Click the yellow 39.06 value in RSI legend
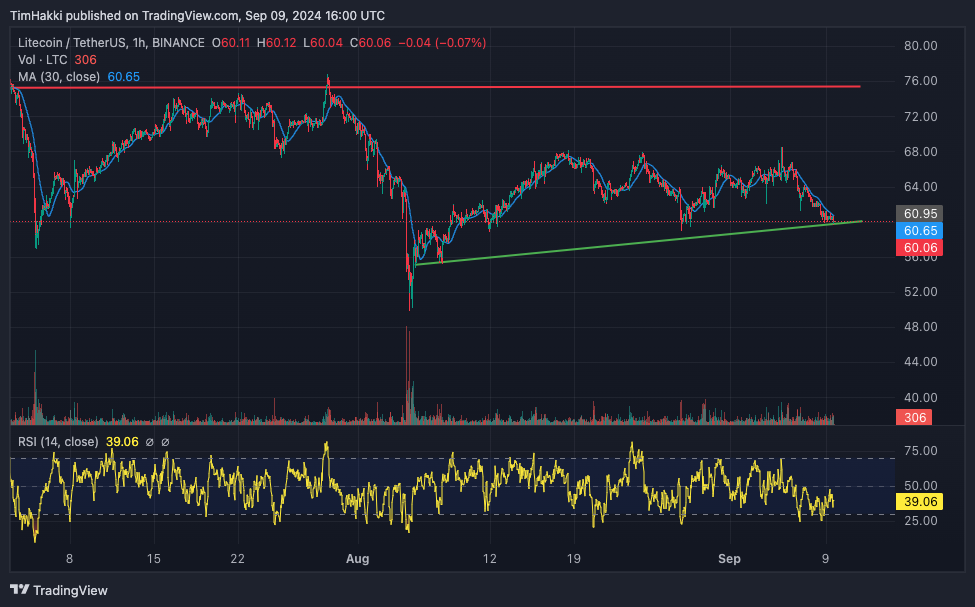 [122, 442]
